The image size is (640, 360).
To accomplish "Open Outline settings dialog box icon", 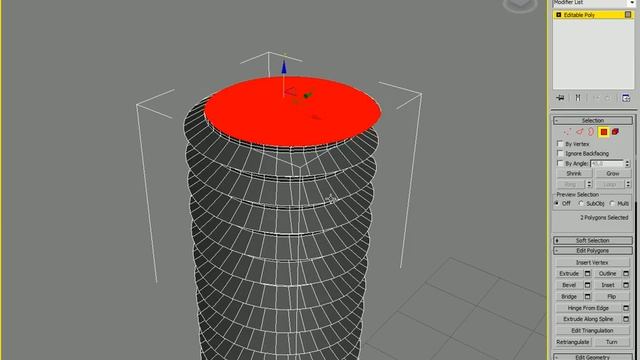I will 626,273.
